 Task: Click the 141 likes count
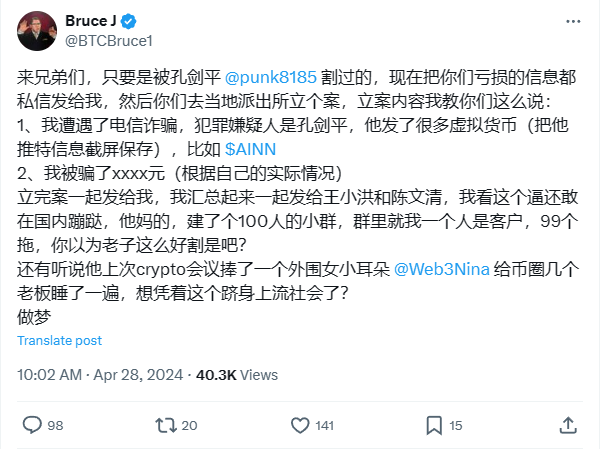pos(324,425)
